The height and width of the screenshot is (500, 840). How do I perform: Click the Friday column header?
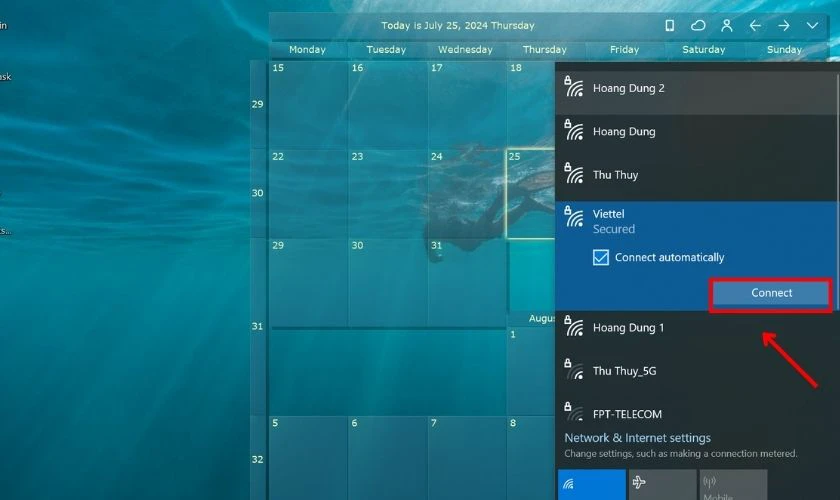coord(625,50)
